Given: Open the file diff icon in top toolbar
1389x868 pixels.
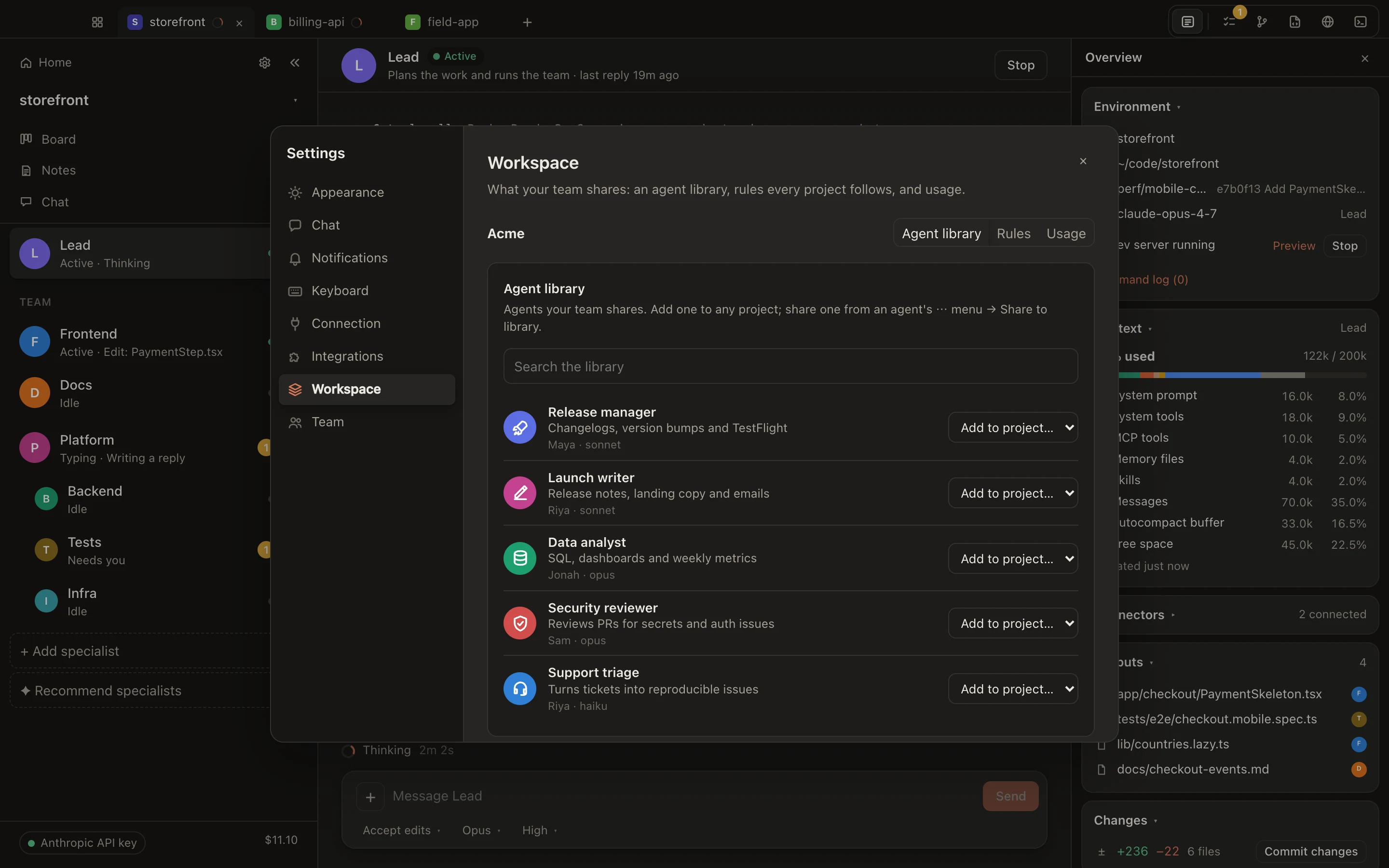Looking at the screenshot, I should pos(1295,22).
